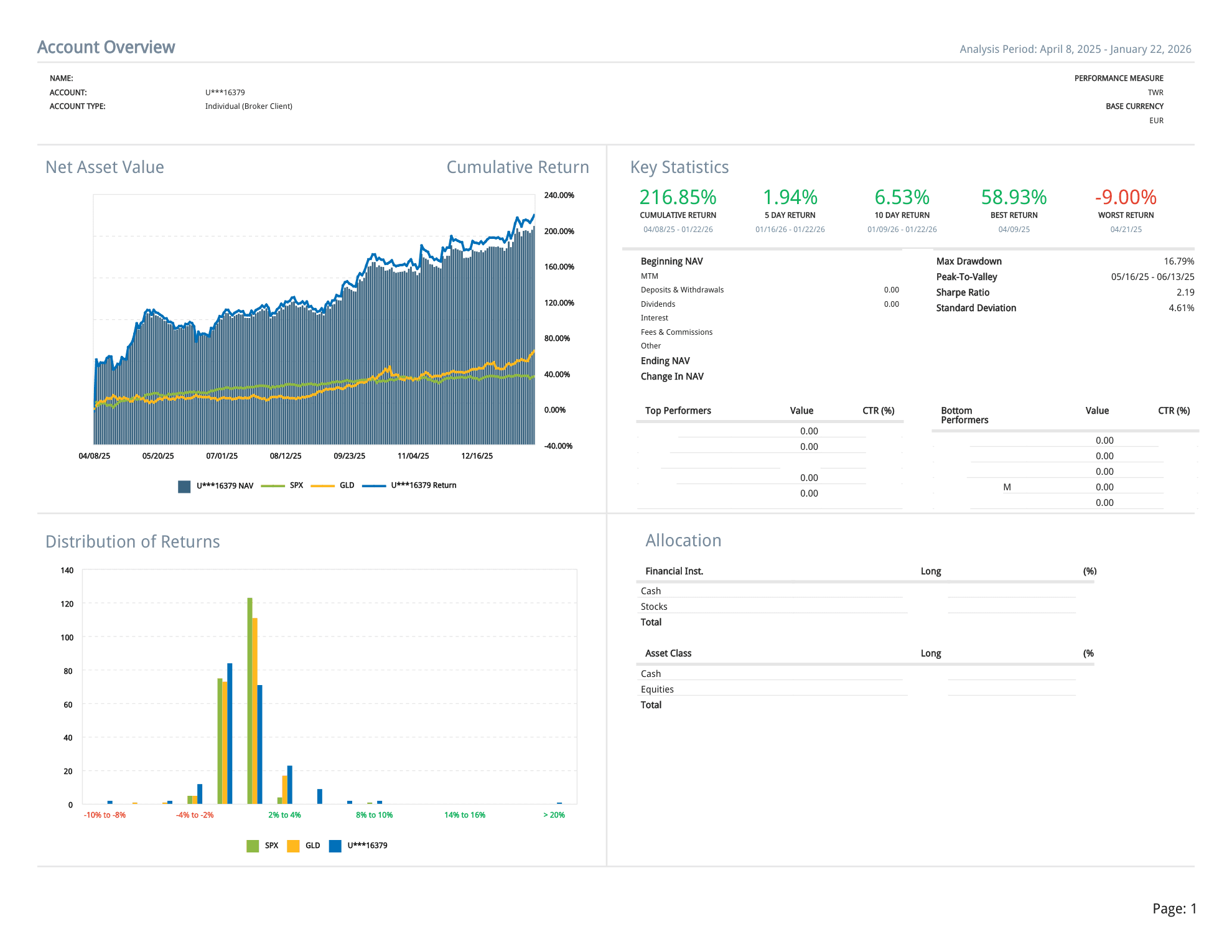
Task: Click the -9.00% worst return value
Action: click(1126, 197)
